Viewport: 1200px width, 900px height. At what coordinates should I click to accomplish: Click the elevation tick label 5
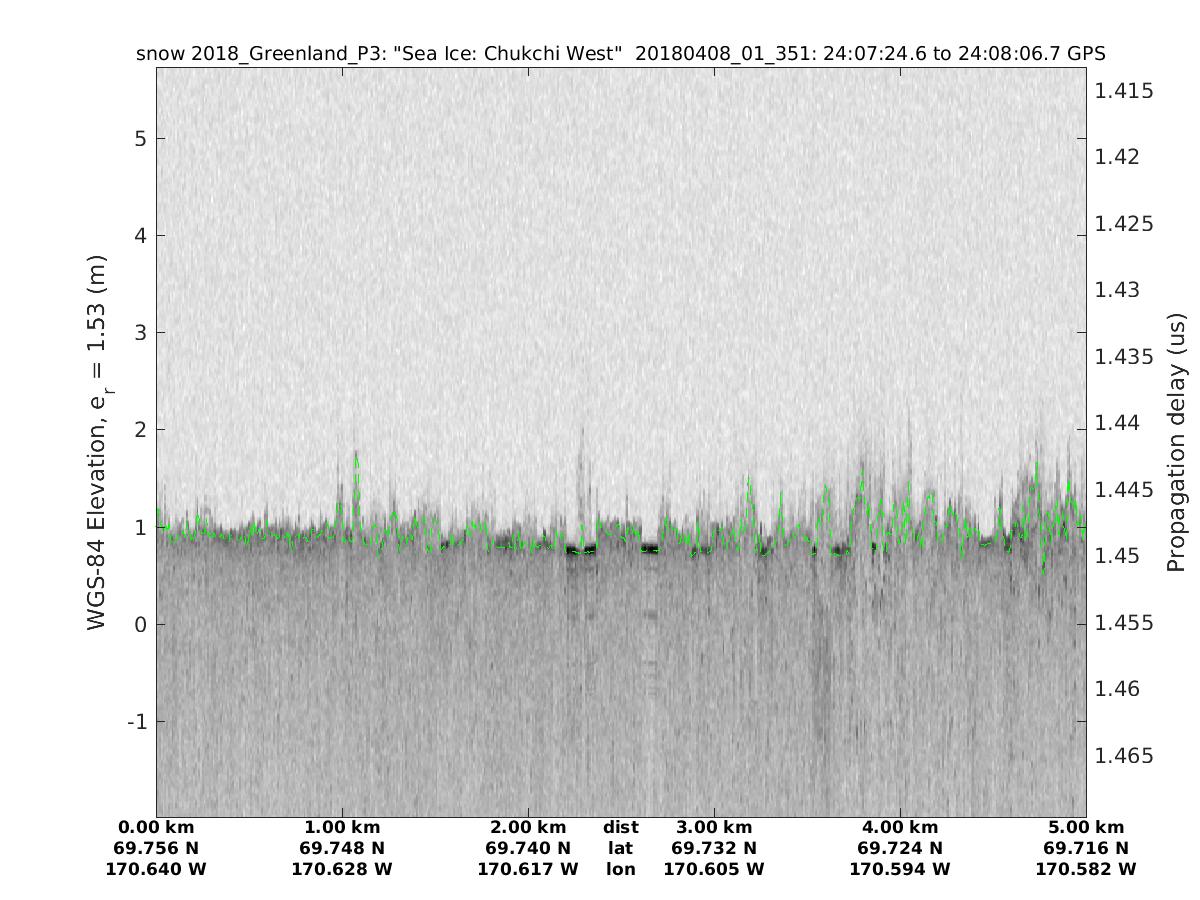[141, 138]
